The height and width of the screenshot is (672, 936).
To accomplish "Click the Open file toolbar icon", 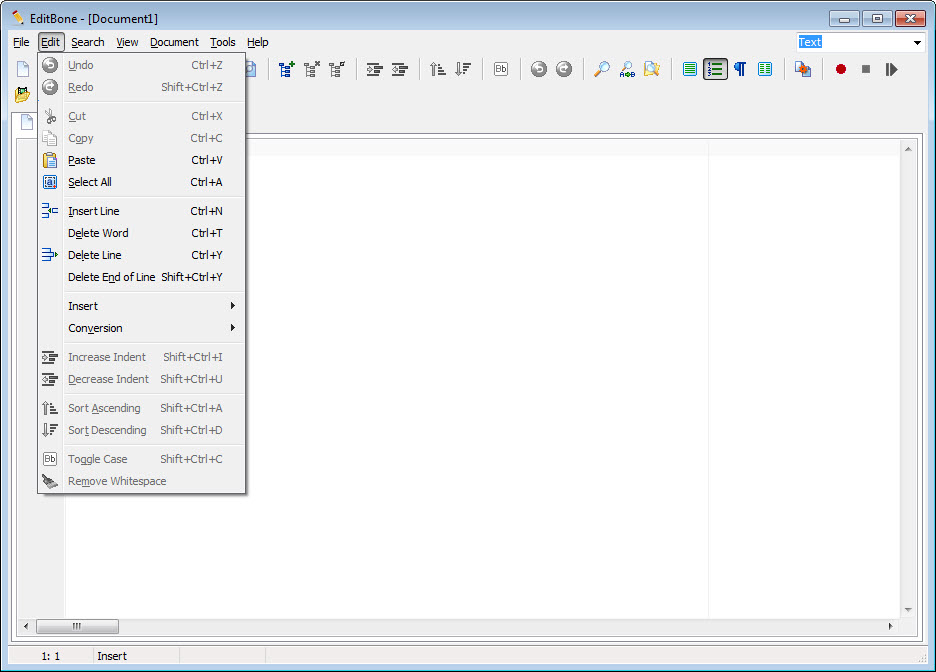I will [x=23, y=94].
